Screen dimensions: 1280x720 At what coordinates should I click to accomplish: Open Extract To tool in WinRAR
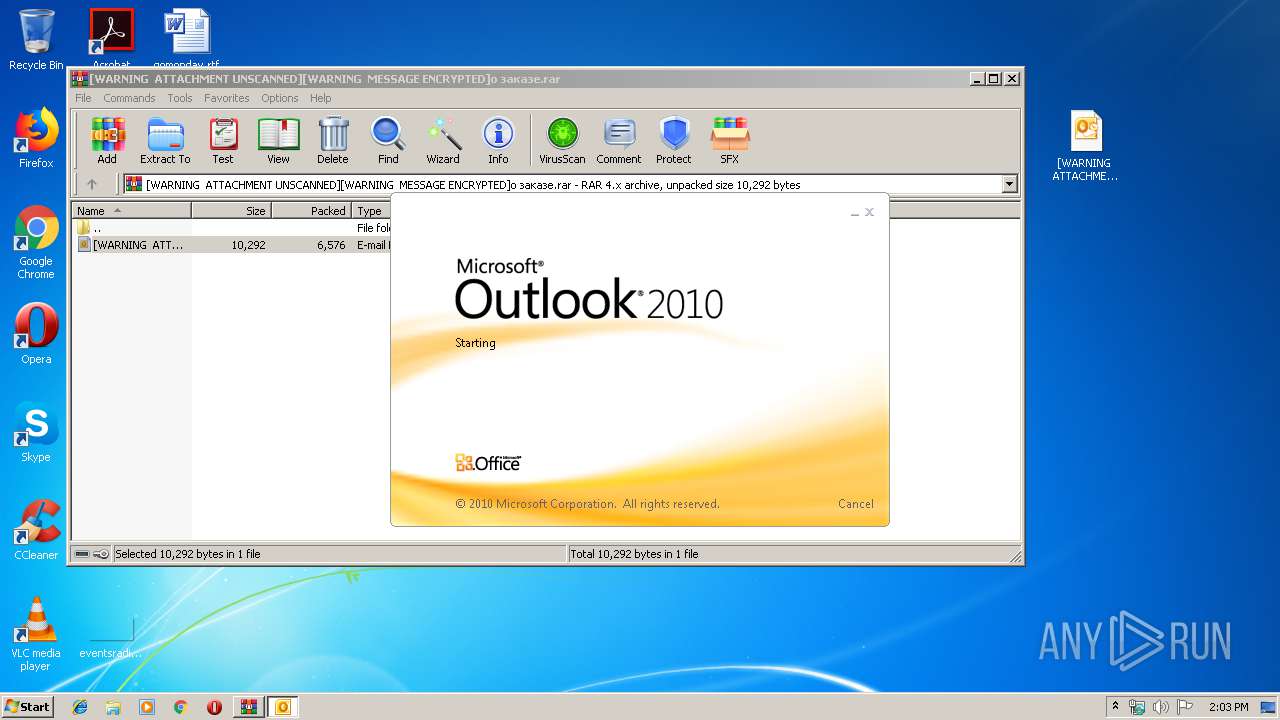coord(165,141)
